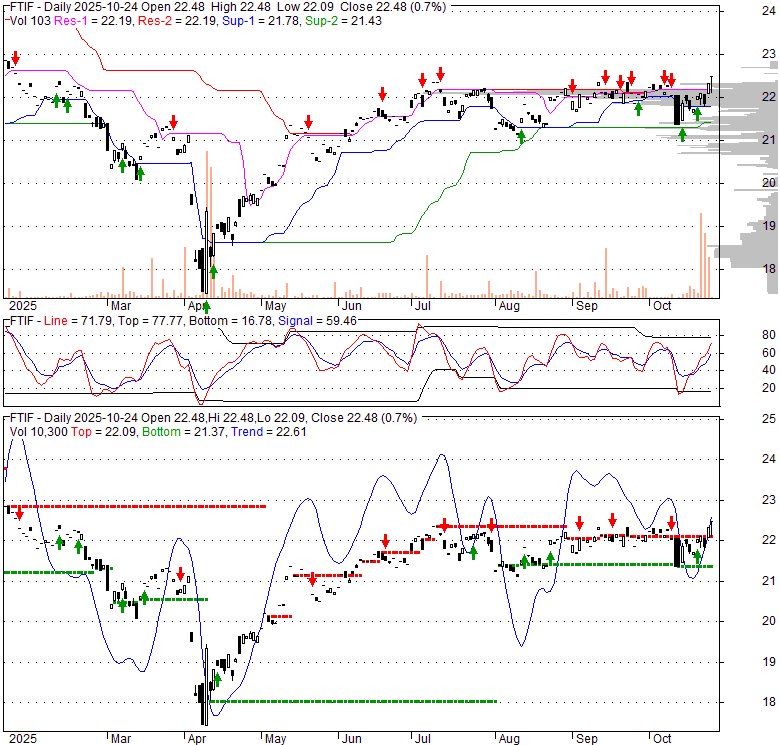
Task: Click the green up arrow in August on top chart
Action: [x=521, y=137]
